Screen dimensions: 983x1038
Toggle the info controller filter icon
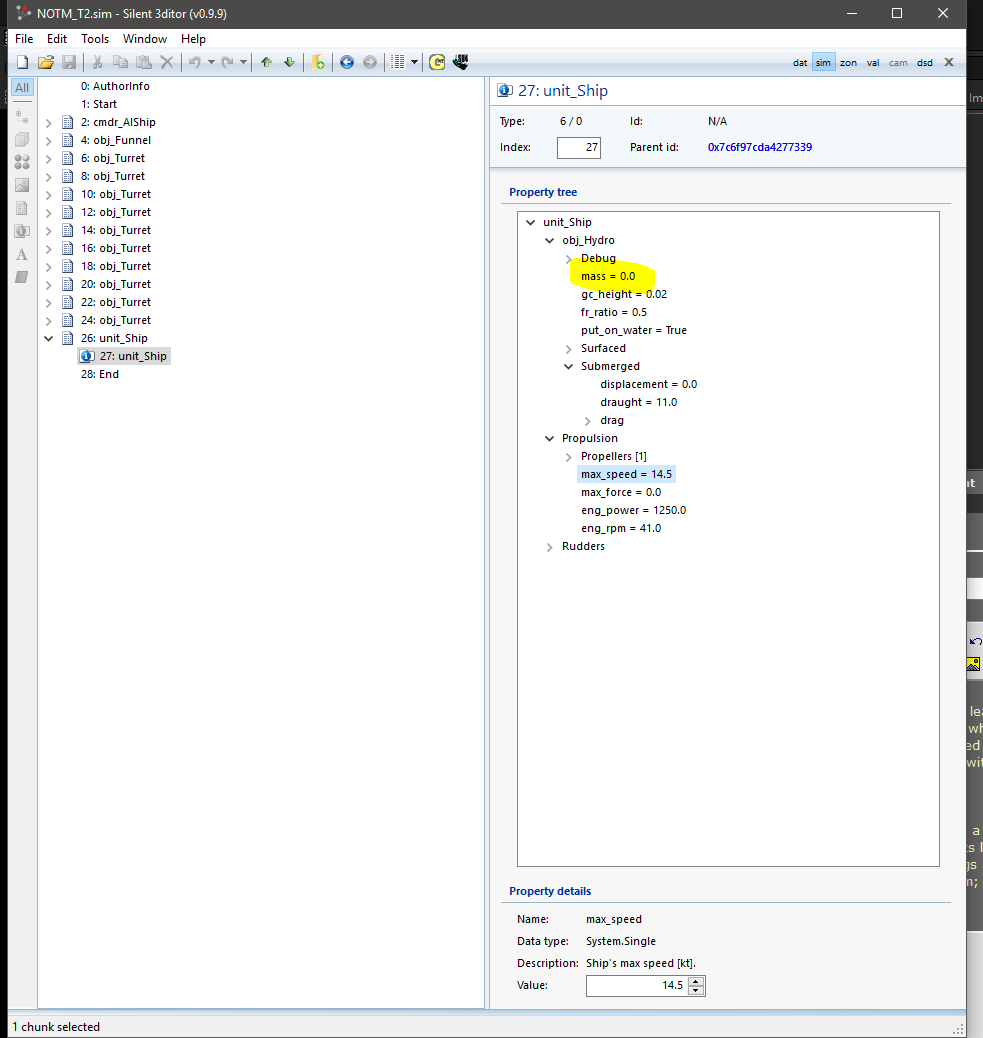(22, 231)
